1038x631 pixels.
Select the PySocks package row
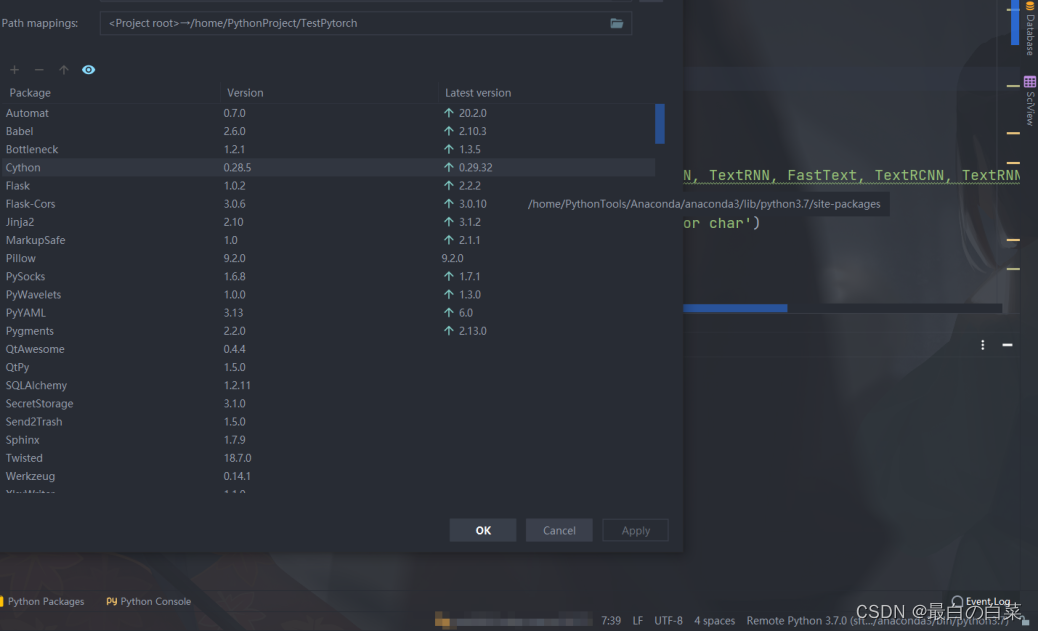pyautogui.click(x=328, y=276)
